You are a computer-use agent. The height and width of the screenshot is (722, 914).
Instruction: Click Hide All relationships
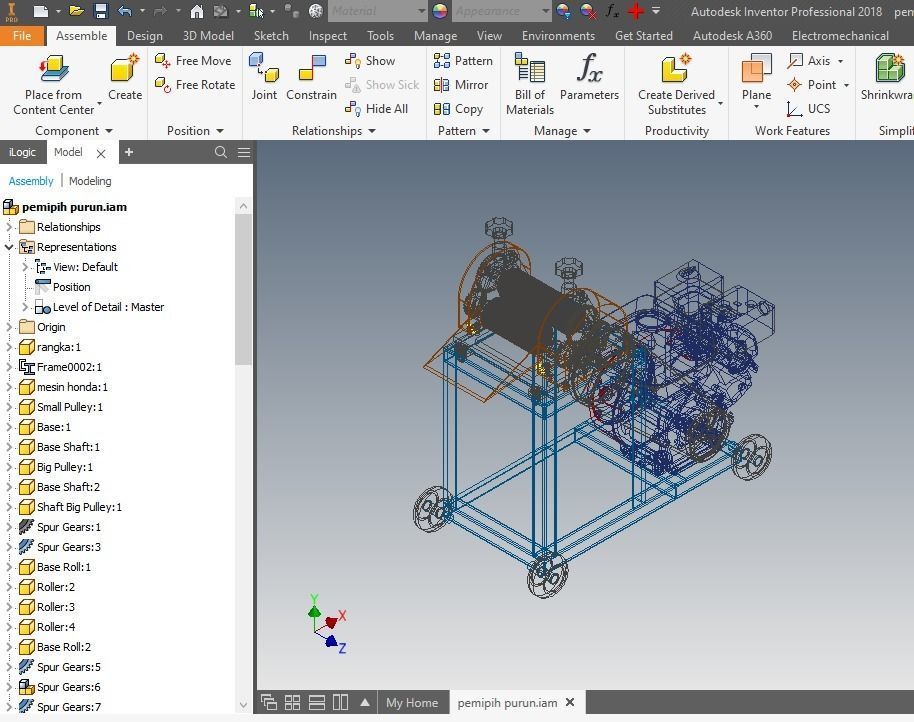[x=376, y=108]
